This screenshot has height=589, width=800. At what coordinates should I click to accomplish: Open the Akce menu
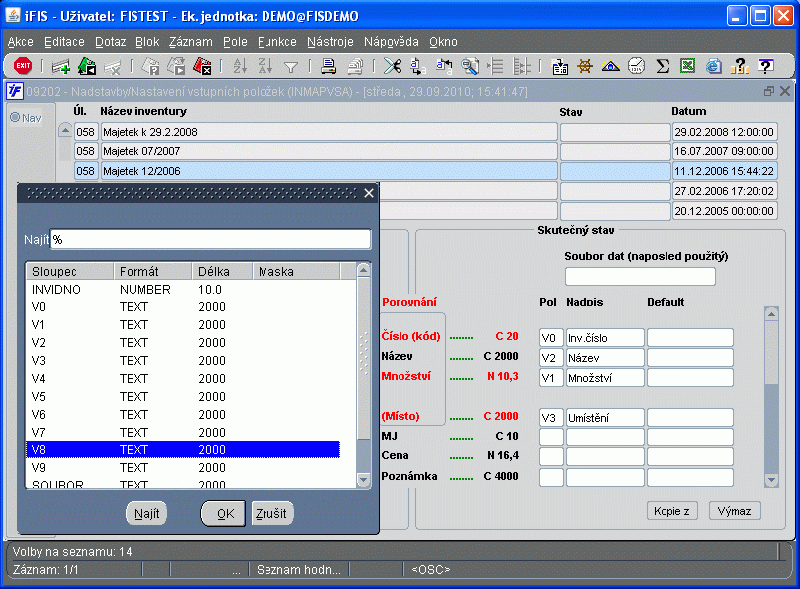point(20,42)
